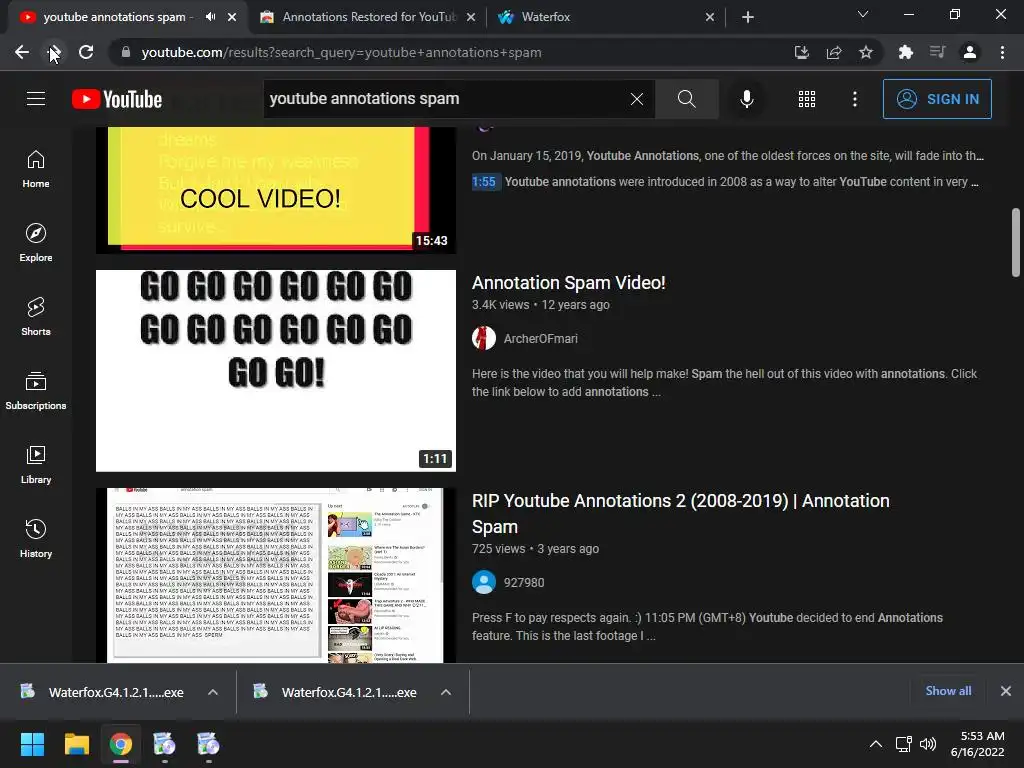The width and height of the screenshot is (1024, 768).
Task: Switch to the Waterfox tab
Action: coord(605,17)
